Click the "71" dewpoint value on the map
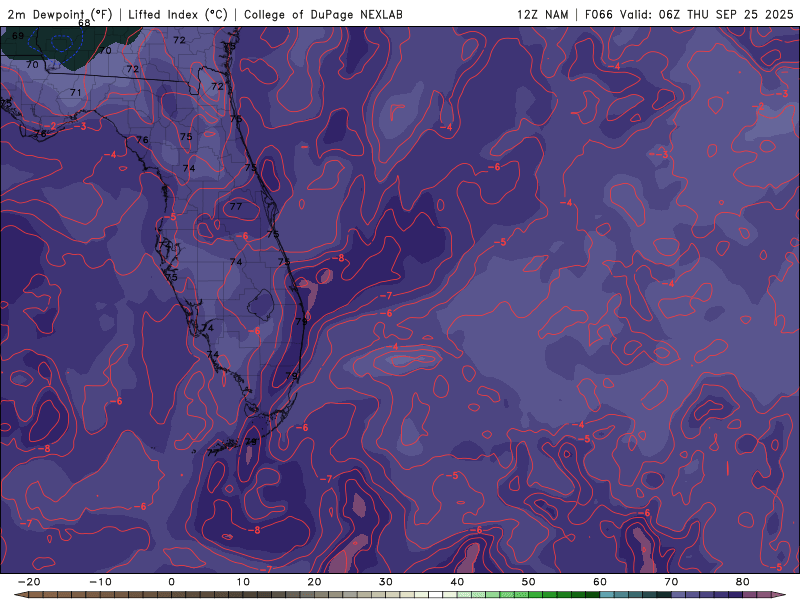 point(76,92)
